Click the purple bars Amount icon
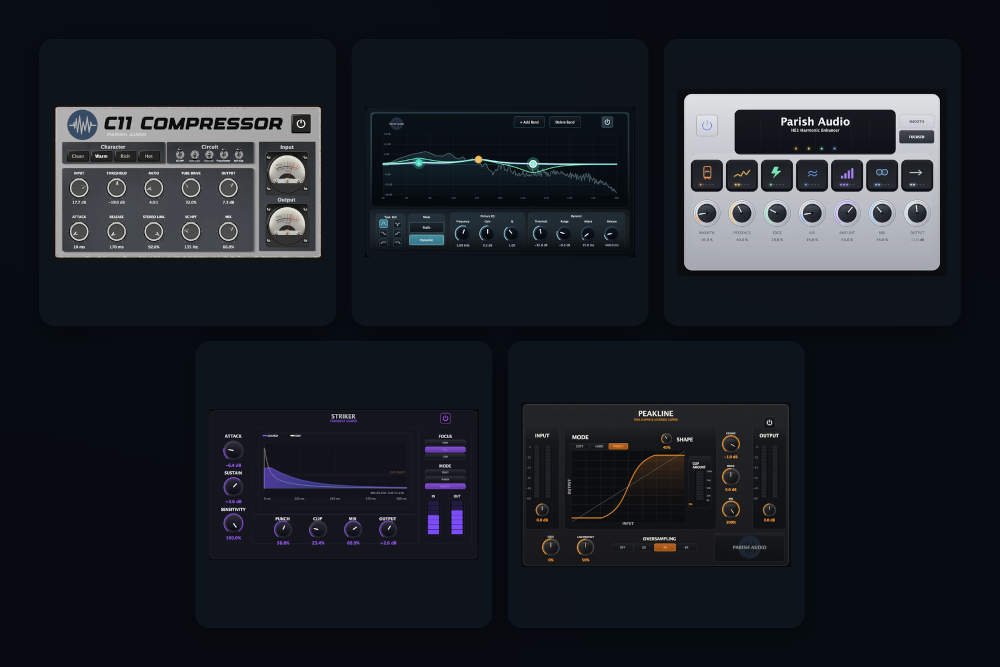Screen dimensions: 1000x667 (847, 175)
